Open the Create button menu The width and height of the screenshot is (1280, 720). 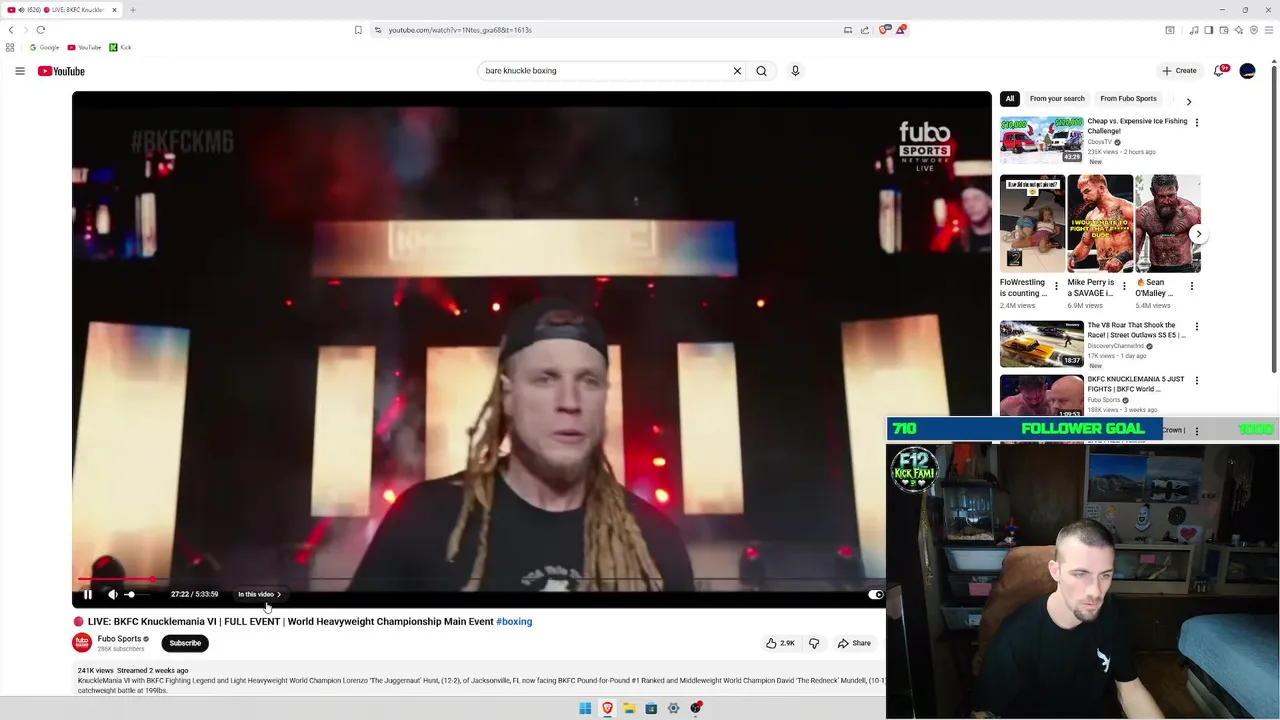pos(1180,71)
